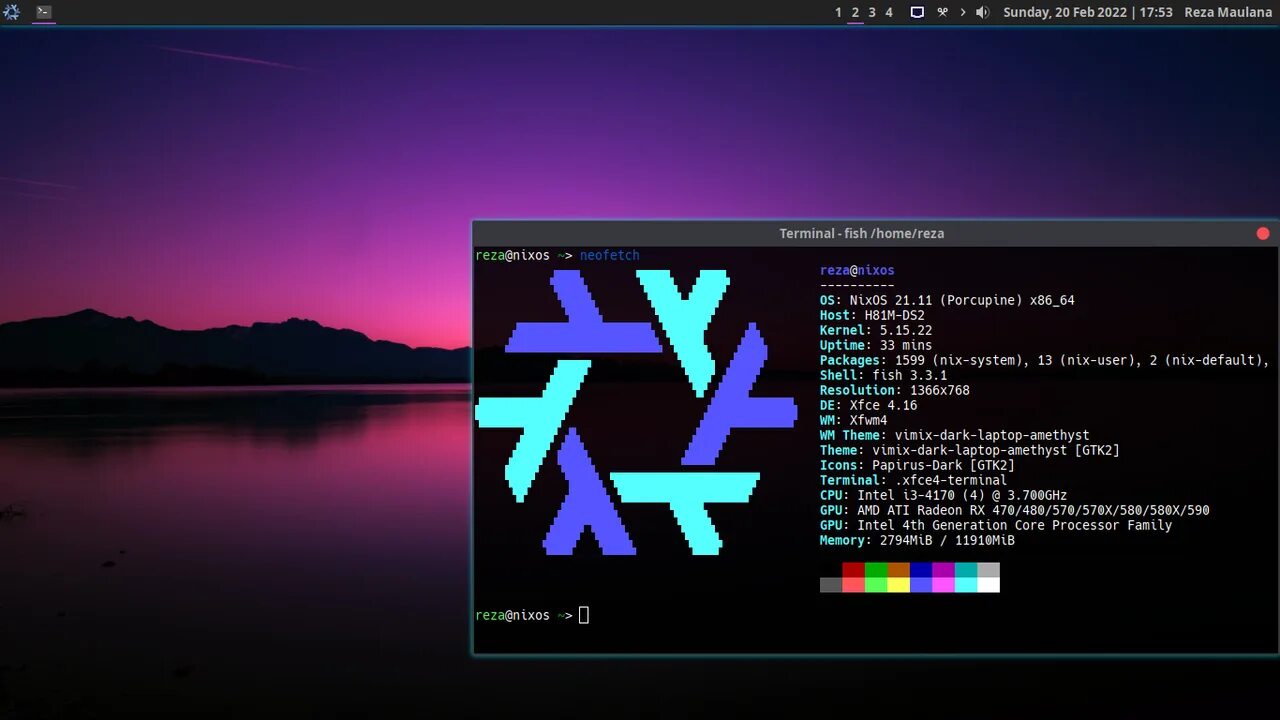The height and width of the screenshot is (720, 1280).
Task: Click the 'CPU: Intel i3-4170' line
Action: click(943, 495)
